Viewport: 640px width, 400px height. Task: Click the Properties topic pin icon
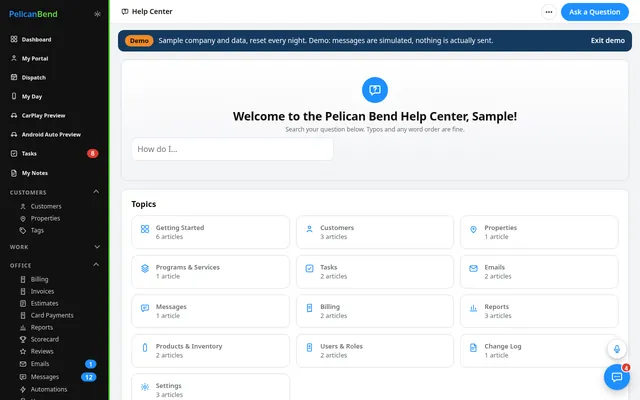[x=473, y=229]
